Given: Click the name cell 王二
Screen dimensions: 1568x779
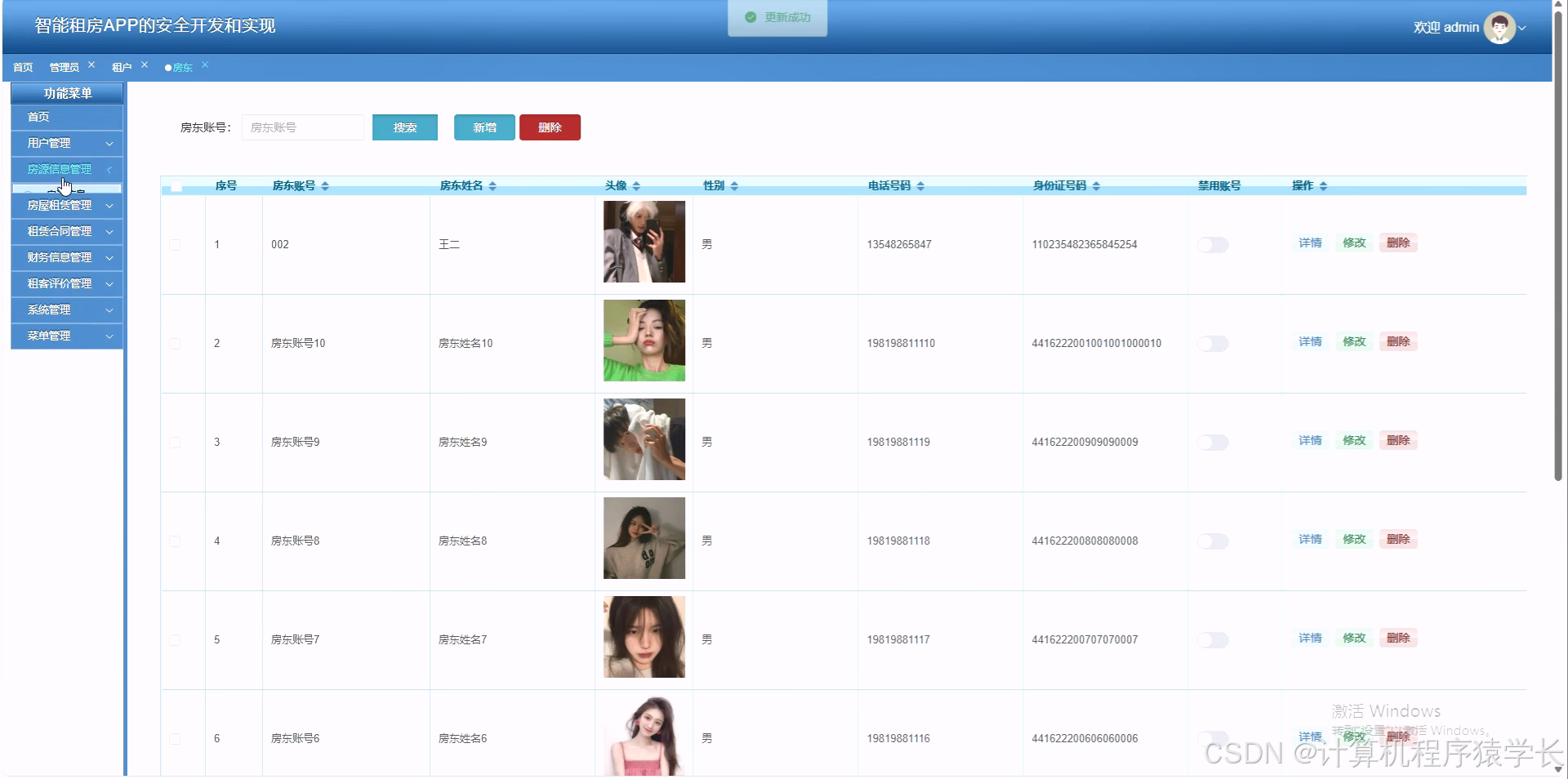Looking at the screenshot, I should point(449,244).
